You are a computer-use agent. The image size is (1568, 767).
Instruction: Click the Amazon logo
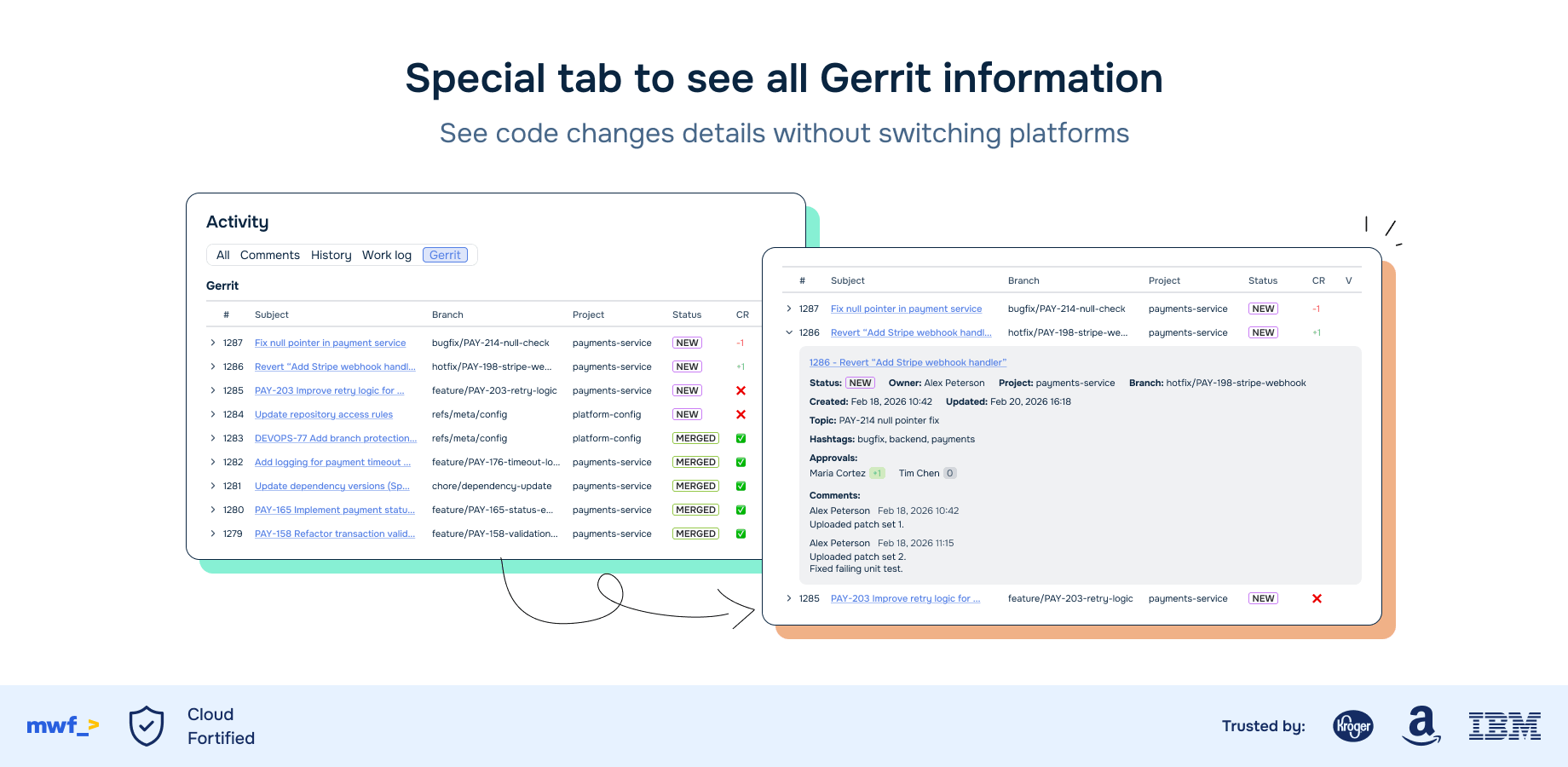pyautogui.click(x=1421, y=726)
